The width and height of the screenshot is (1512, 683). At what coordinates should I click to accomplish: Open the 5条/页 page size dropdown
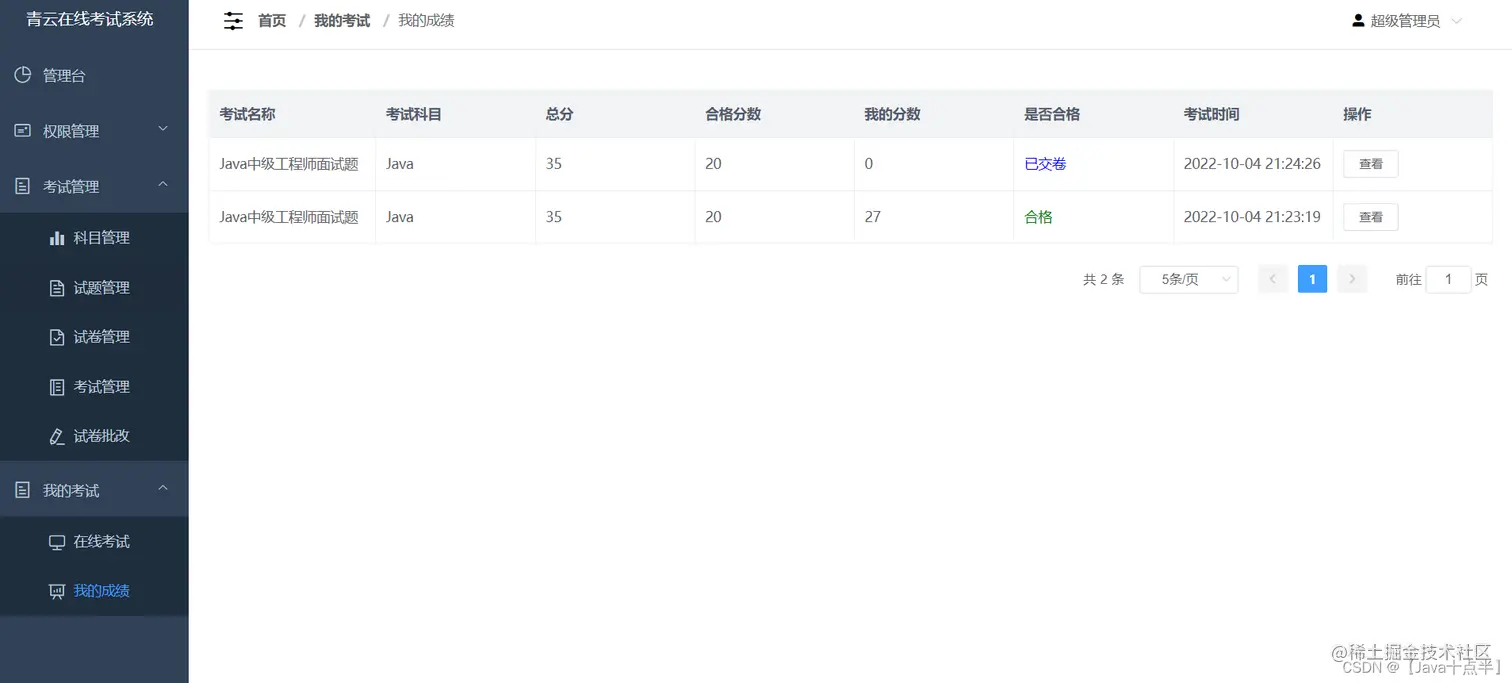1189,280
